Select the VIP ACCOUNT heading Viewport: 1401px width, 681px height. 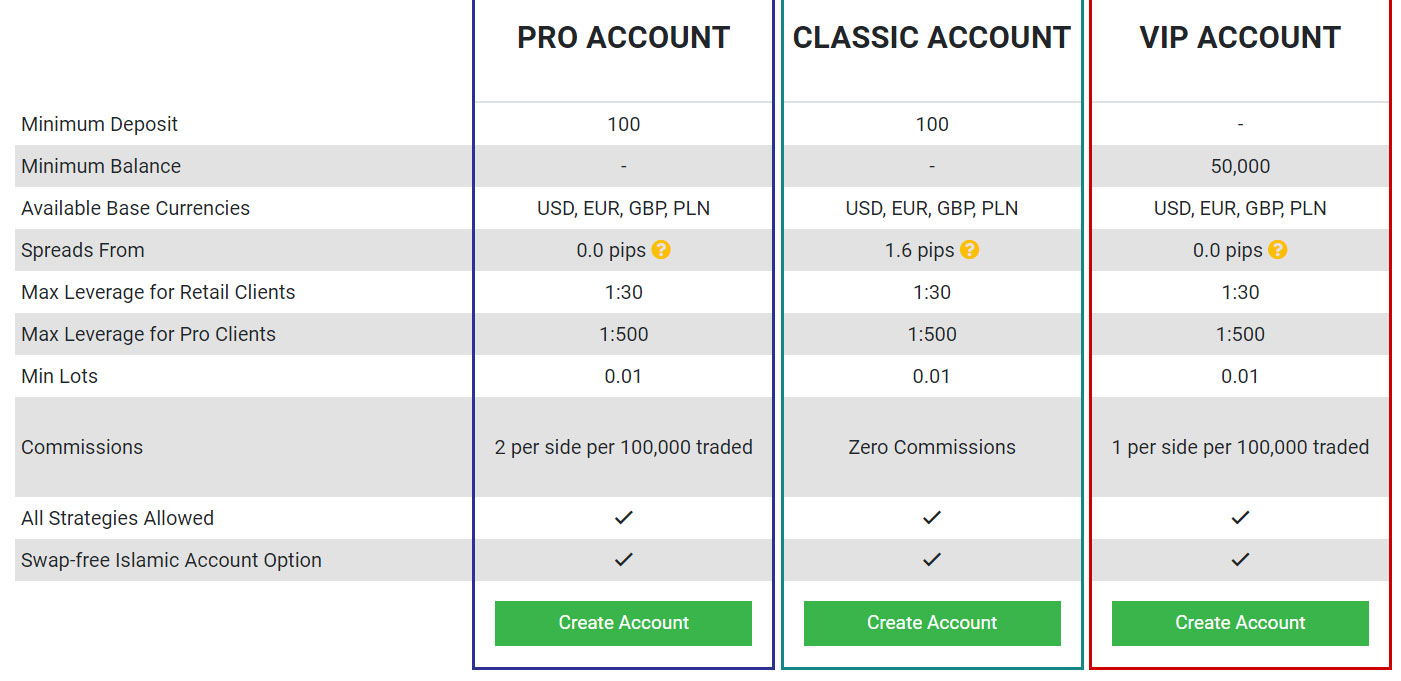1240,38
